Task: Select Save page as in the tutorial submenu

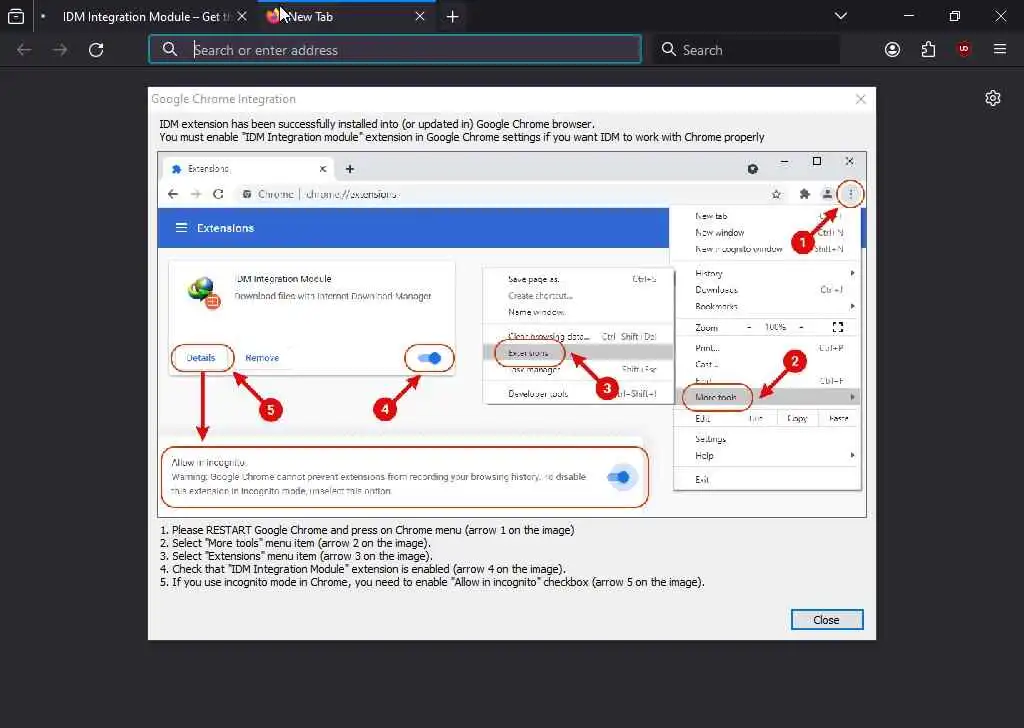Action: [x=534, y=279]
